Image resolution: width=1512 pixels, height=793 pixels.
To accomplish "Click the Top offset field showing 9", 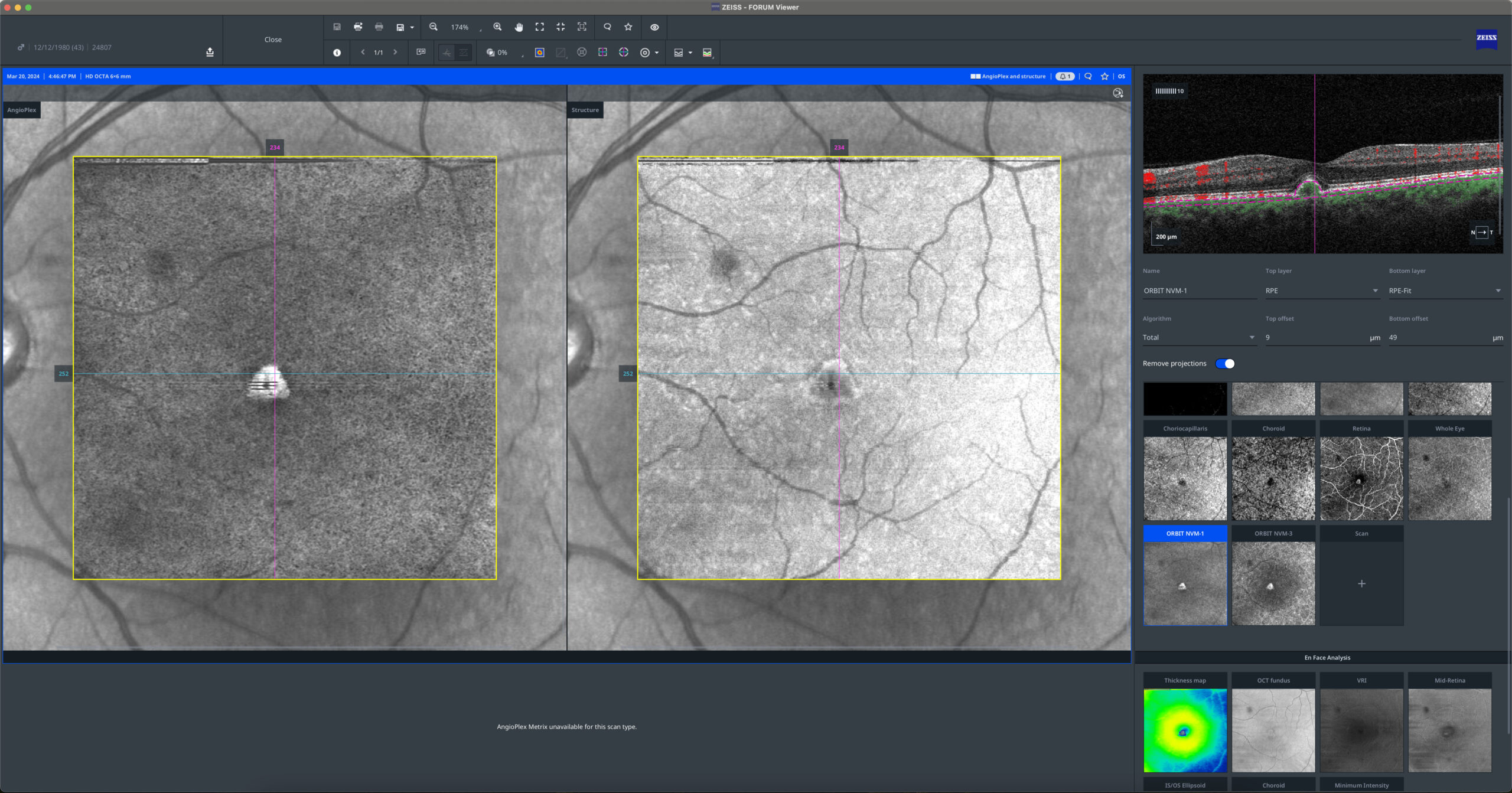I will (1322, 337).
